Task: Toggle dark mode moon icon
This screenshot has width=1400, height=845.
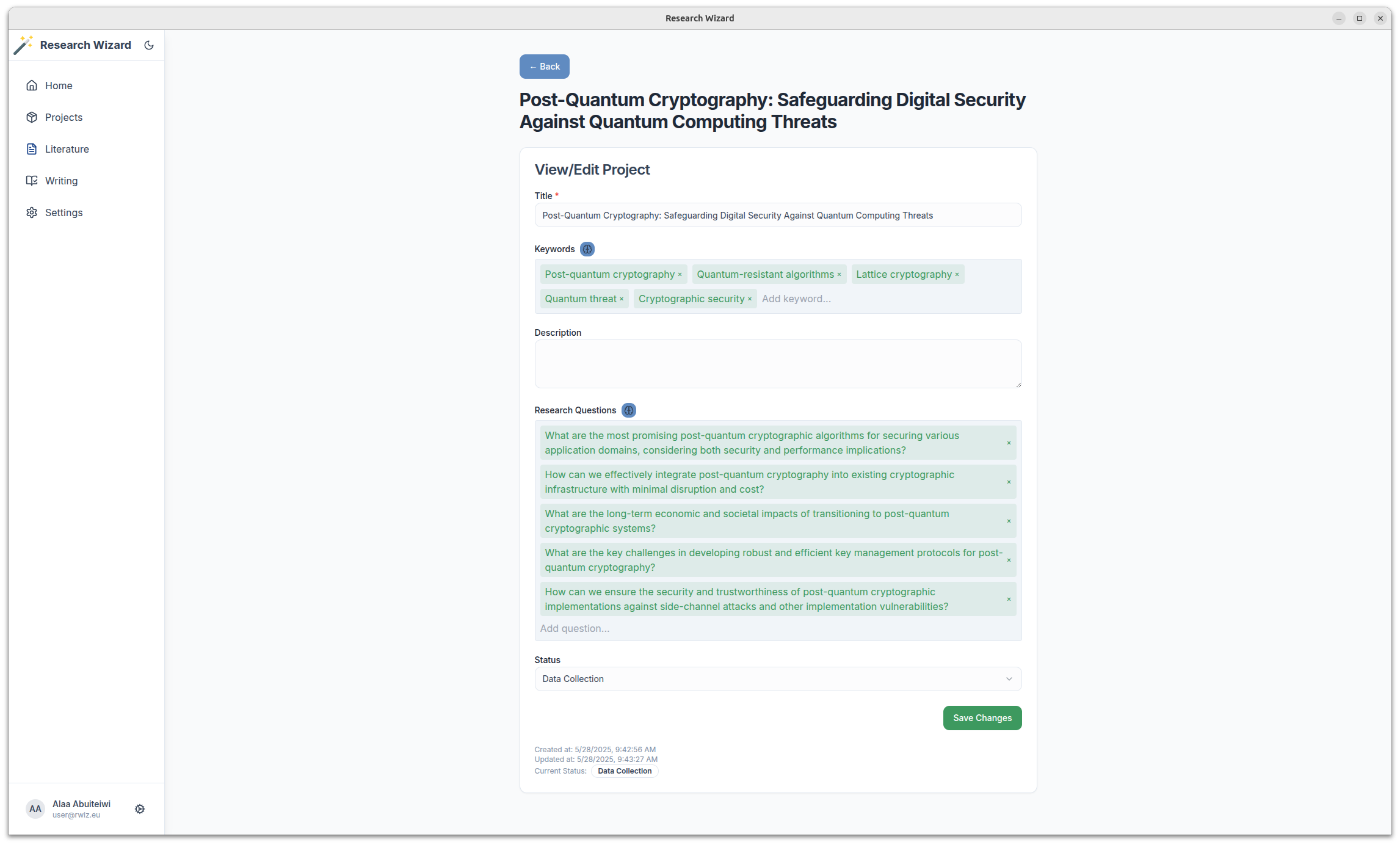Action: (x=149, y=45)
